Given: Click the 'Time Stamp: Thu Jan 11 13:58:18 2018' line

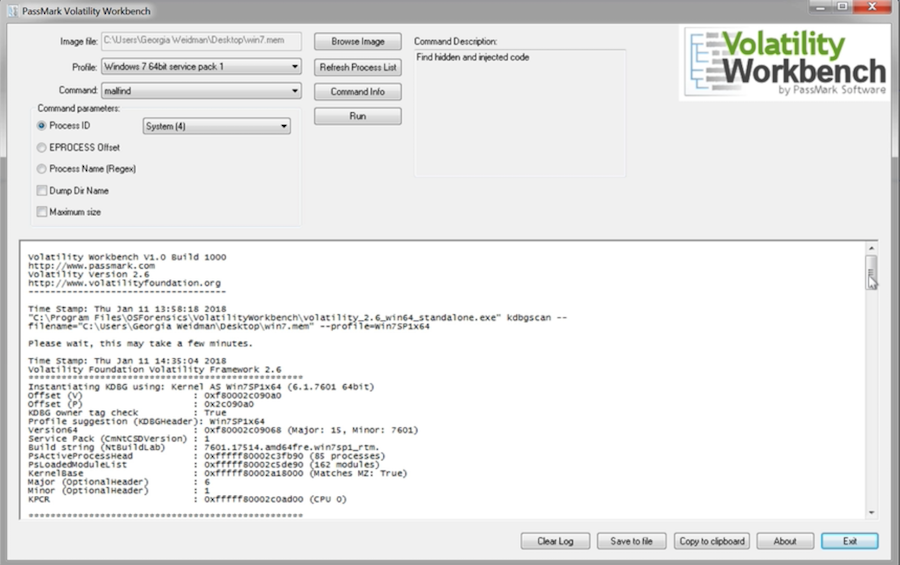Looking at the screenshot, I should [x=127, y=309].
